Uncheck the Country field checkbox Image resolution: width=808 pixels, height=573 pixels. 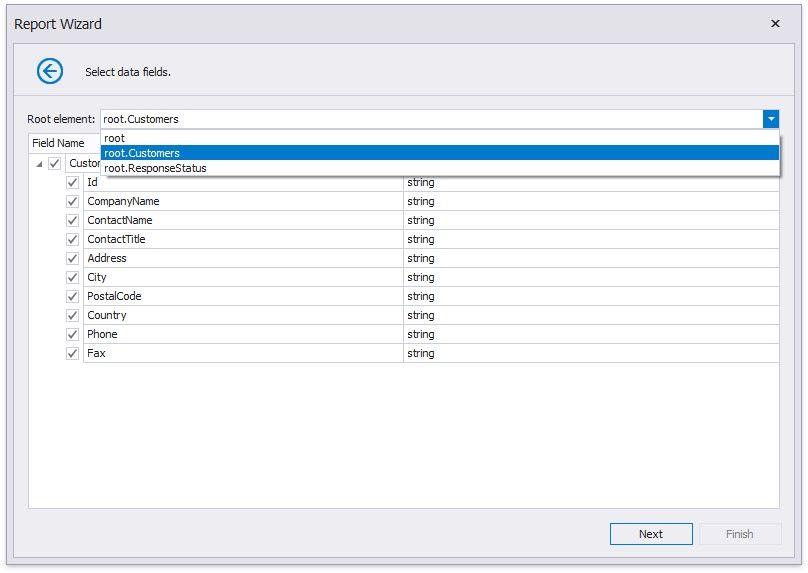(x=72, y=315)
